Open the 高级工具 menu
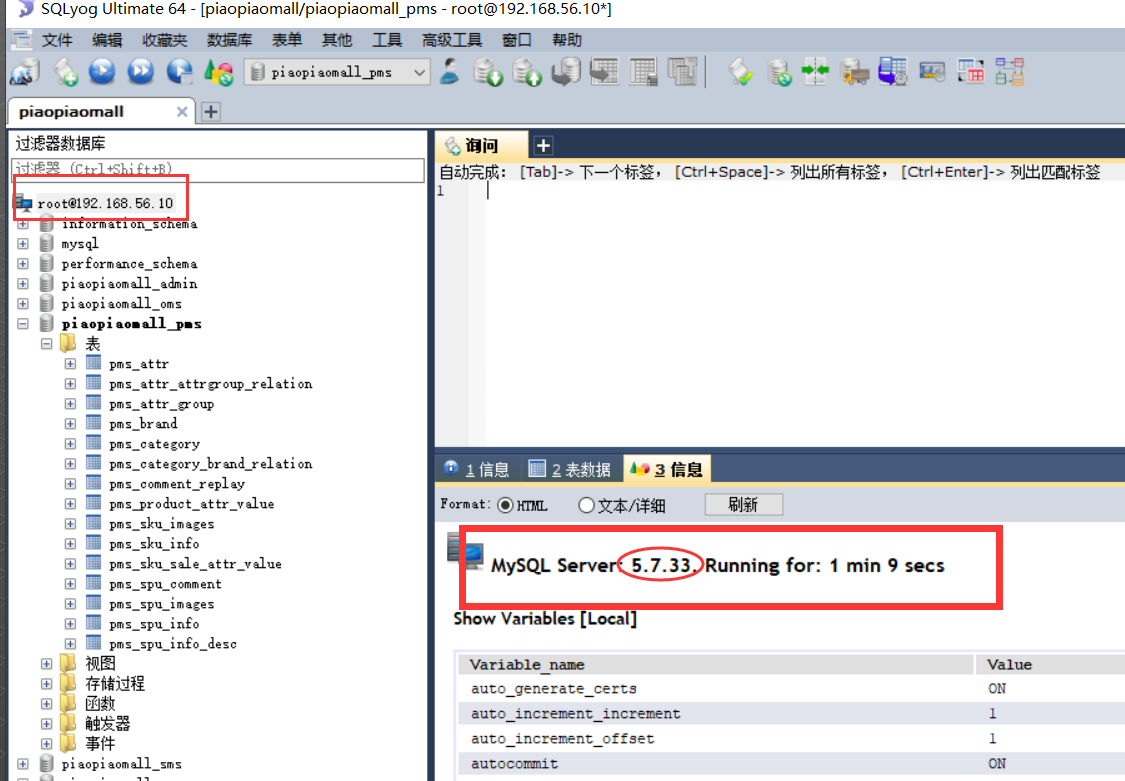1125x781 pixels. click(451, 40)
